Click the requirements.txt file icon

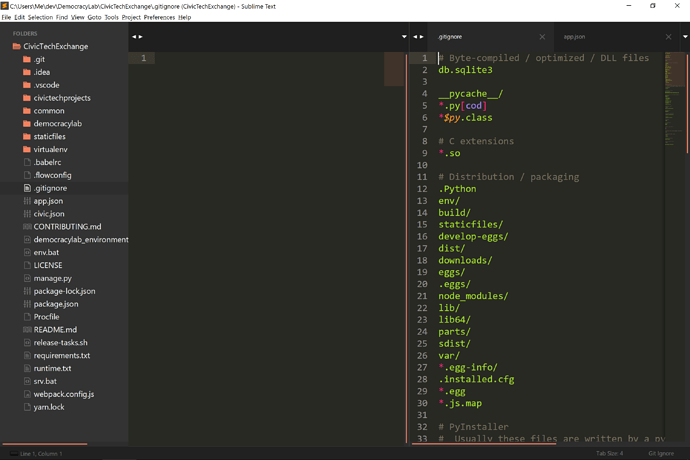27,355
